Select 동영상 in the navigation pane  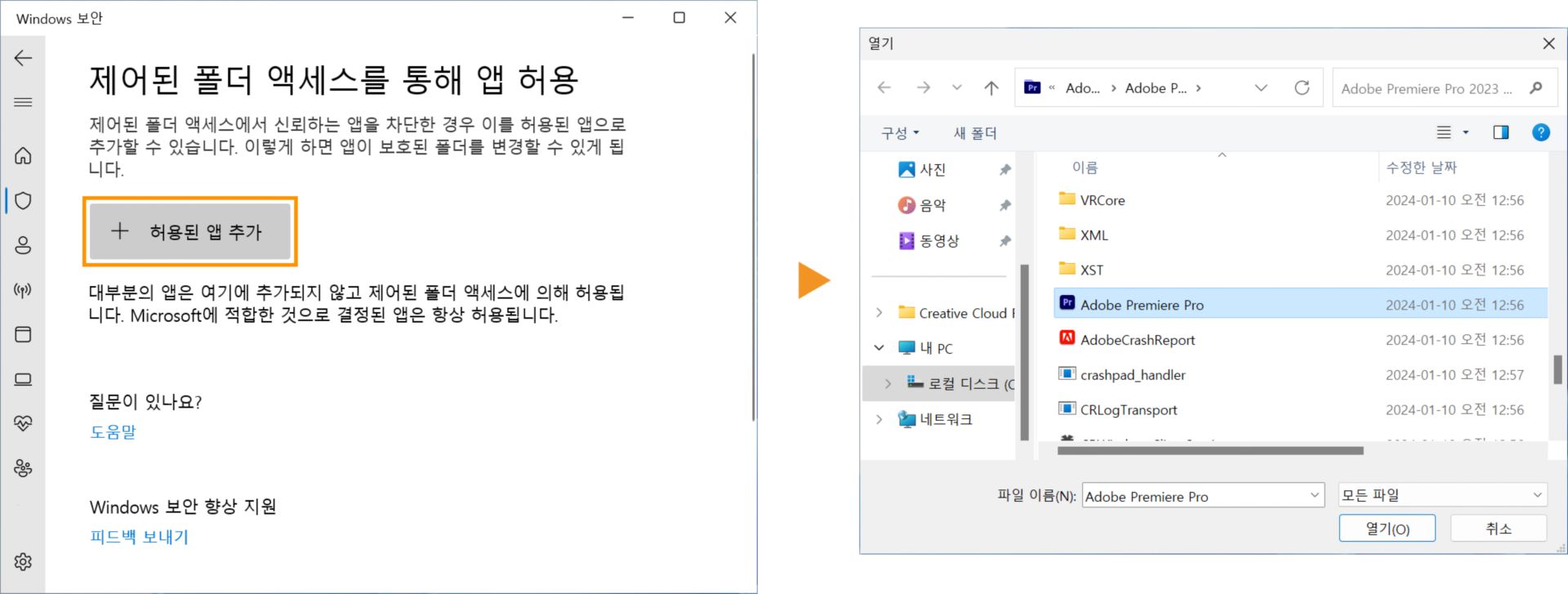[939, 241]
